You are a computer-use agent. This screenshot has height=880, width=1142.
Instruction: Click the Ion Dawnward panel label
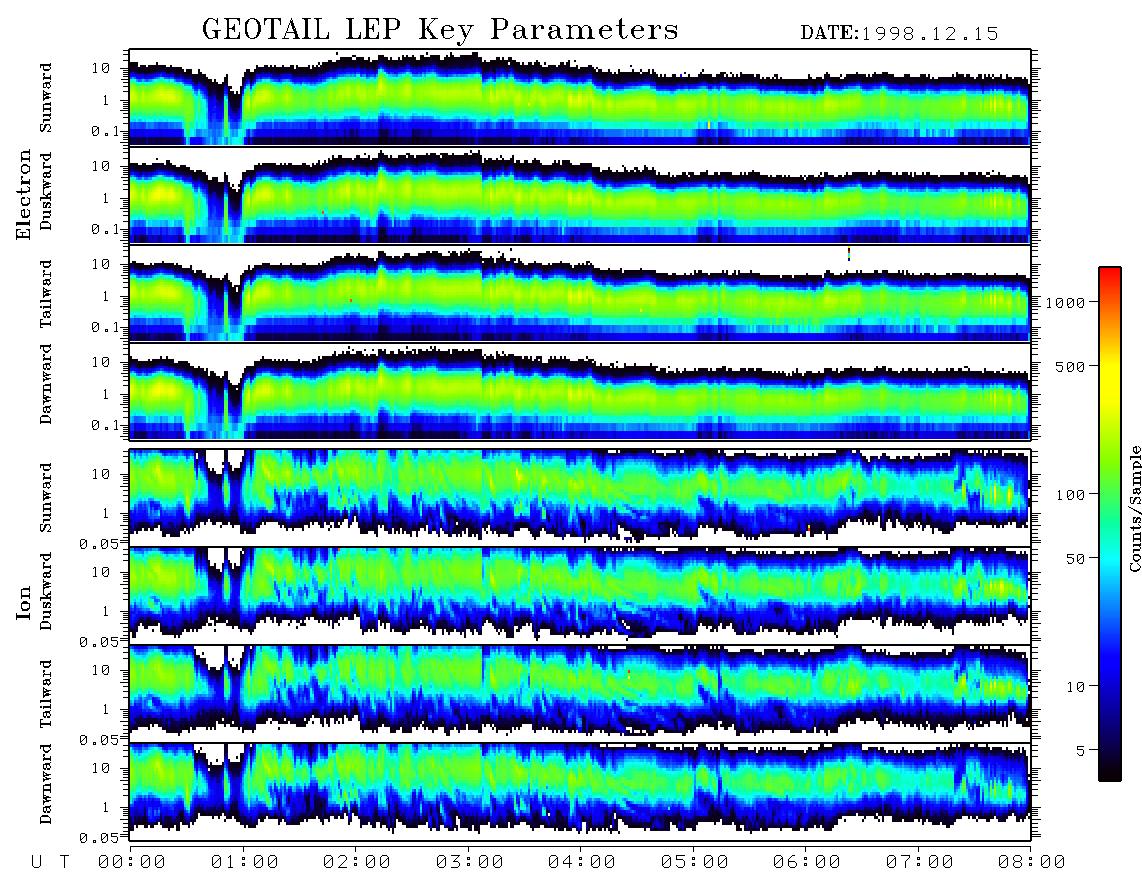pos(46,784)
